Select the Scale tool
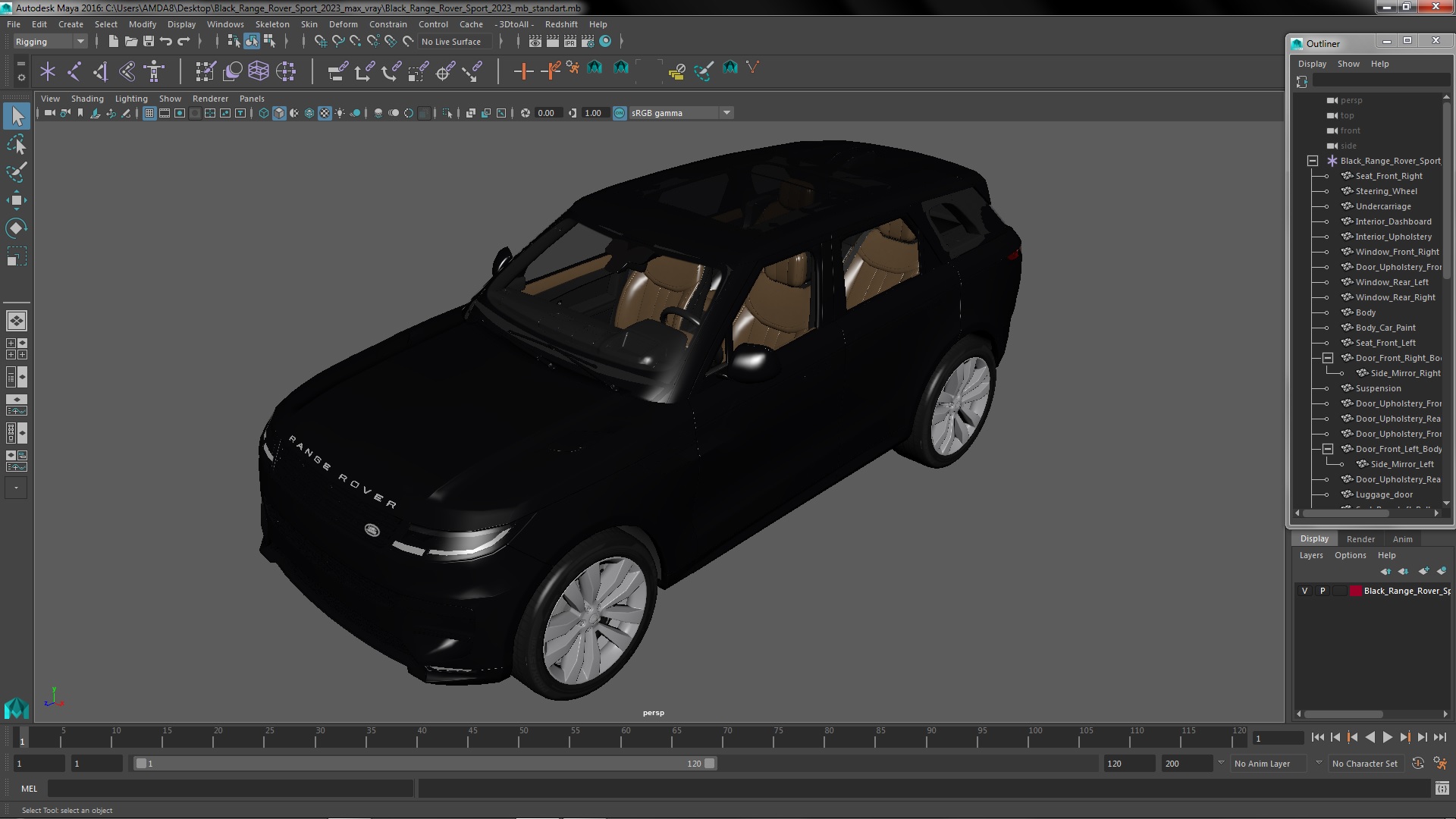This screenshot has width=1456, height=819. pos(16,256)
